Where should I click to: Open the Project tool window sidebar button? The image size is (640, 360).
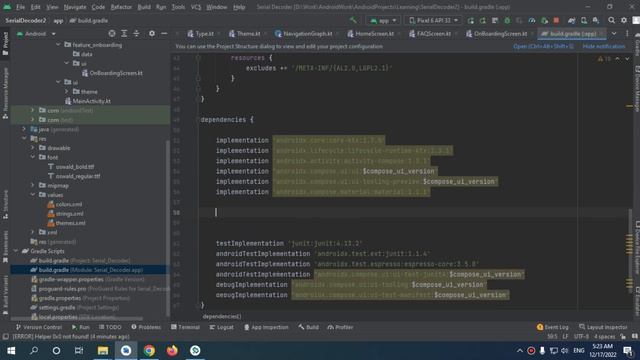click(5, 44)
